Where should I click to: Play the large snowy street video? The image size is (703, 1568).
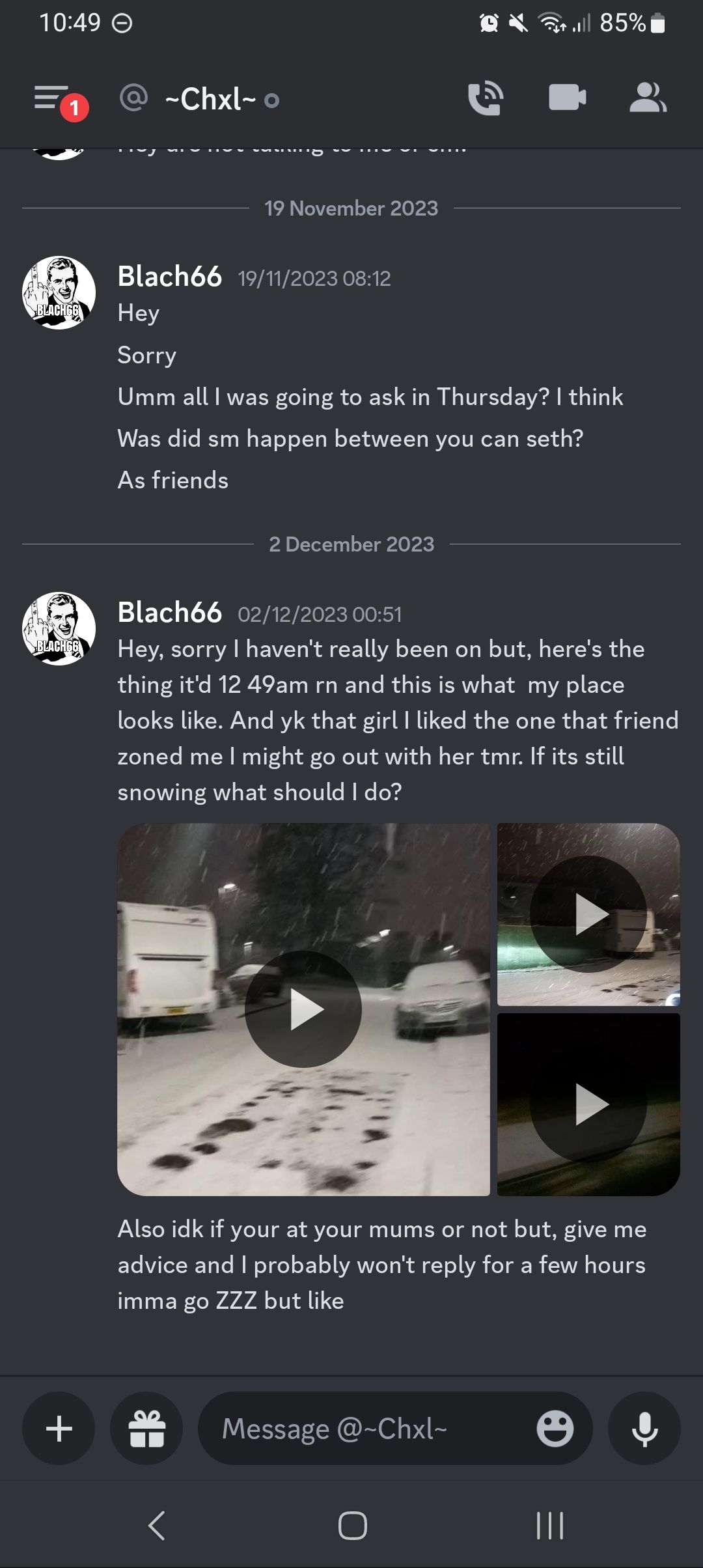[303, 1009]
